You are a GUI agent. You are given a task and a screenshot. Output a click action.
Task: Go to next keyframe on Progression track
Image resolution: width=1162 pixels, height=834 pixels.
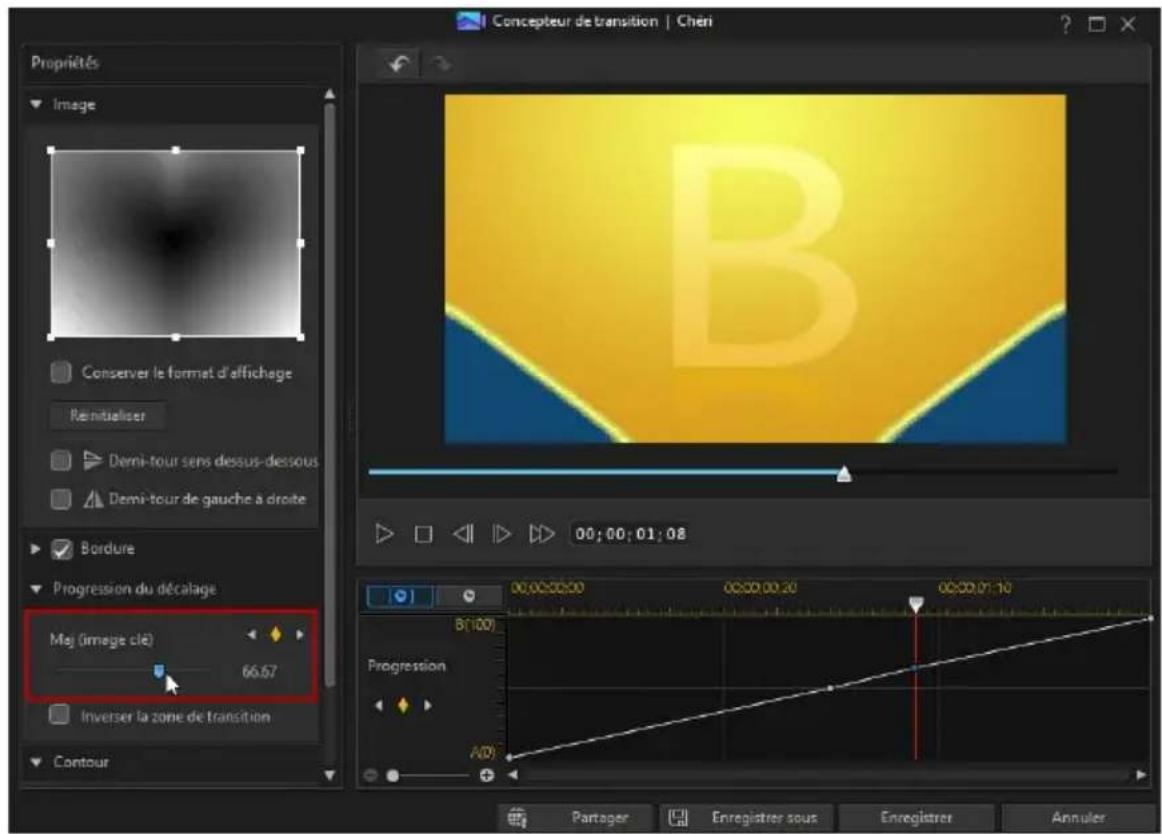[428, 706]
